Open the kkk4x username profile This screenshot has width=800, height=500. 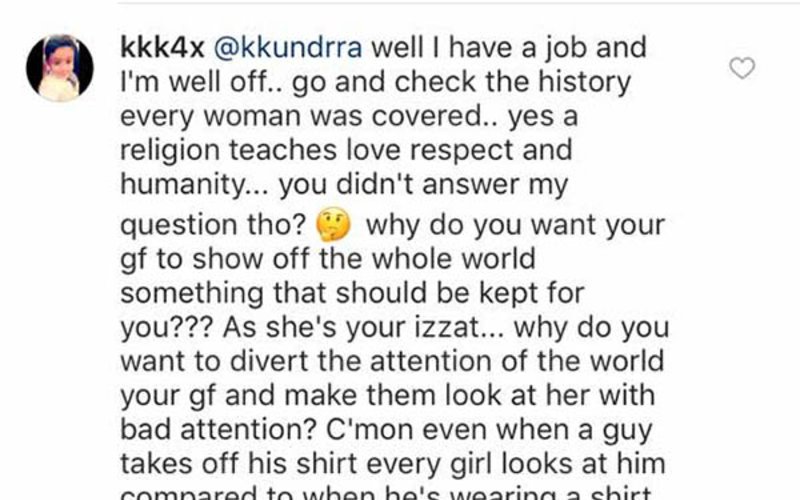(x=162, y=47)
